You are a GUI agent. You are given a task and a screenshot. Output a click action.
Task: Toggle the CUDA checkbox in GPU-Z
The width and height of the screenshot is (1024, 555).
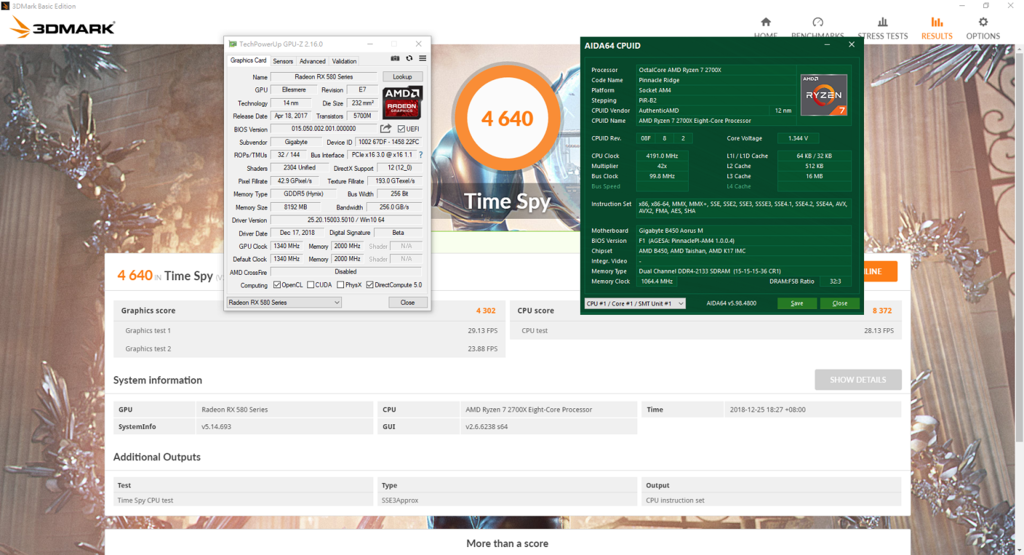[x=311, y=285]
